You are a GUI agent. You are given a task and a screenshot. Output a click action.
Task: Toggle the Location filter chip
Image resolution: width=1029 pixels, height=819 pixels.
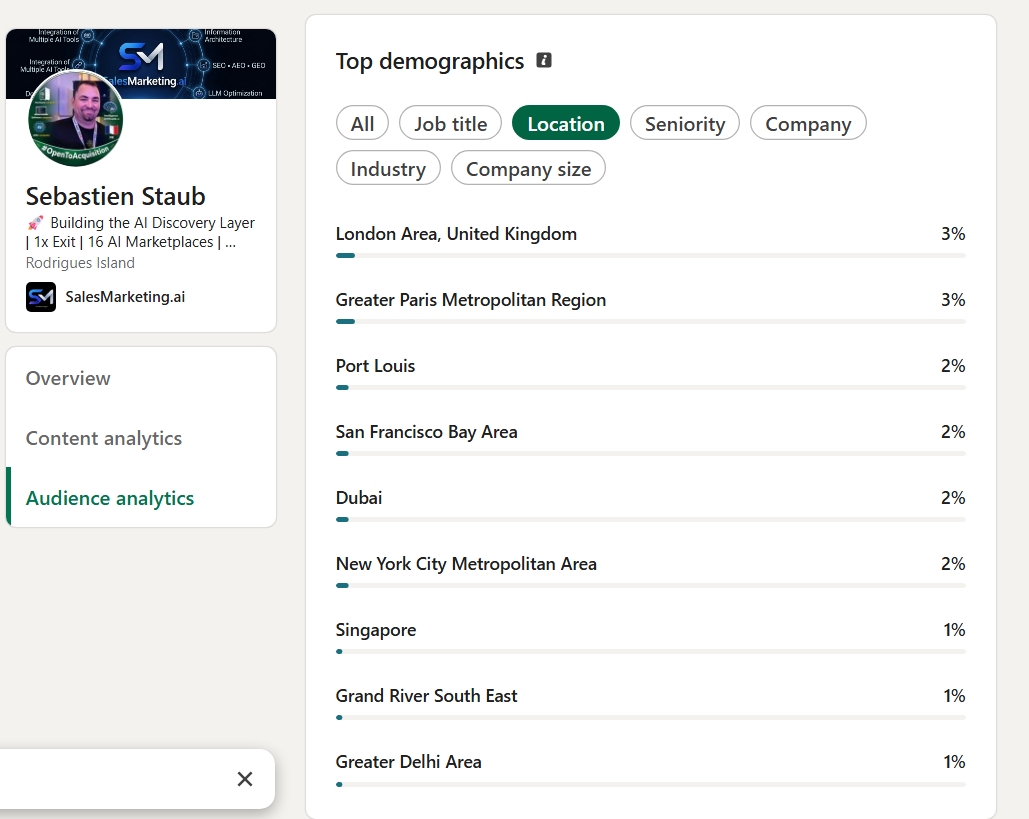coord(566,123)
